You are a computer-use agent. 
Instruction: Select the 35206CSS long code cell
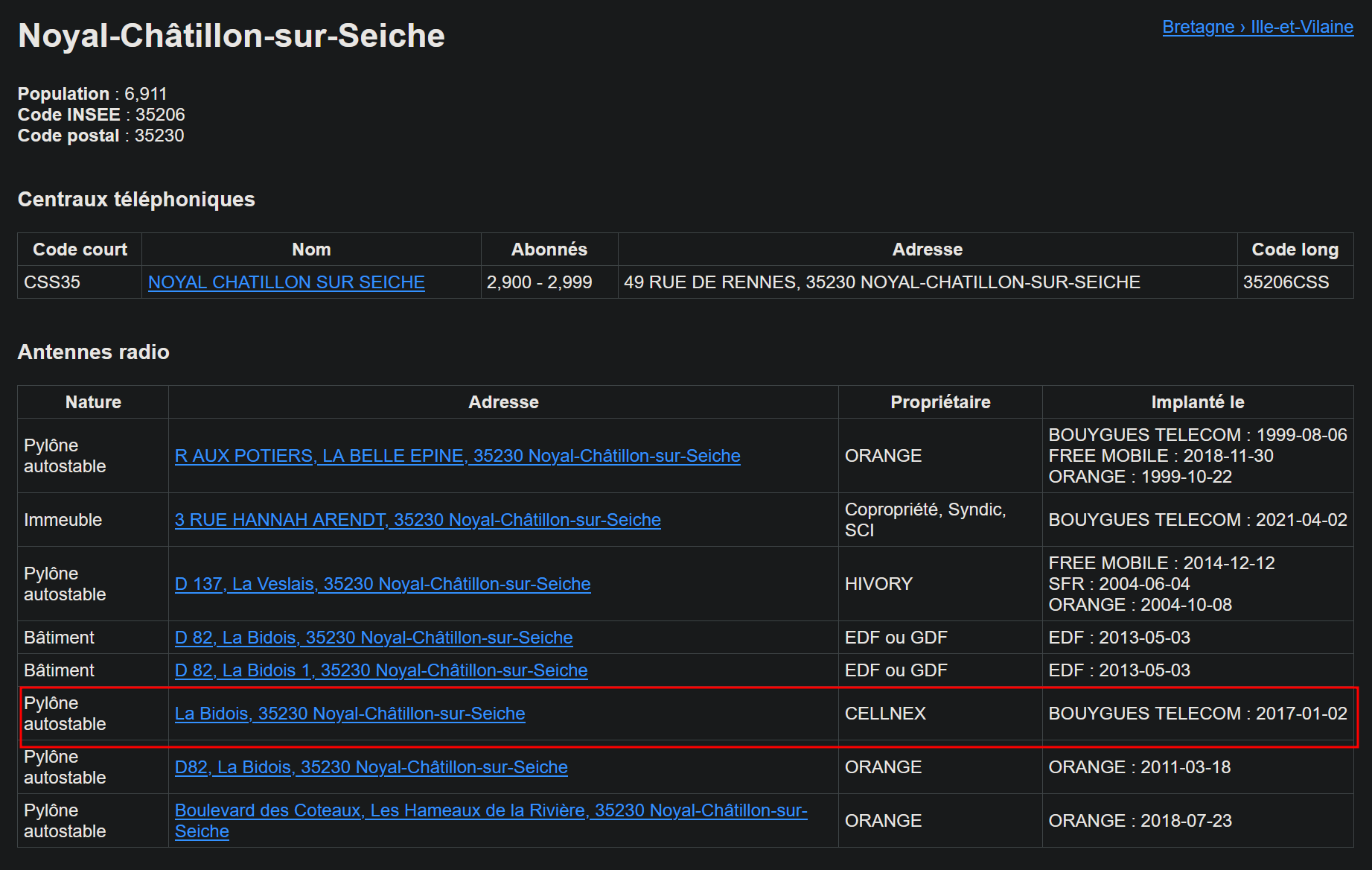click(1295, 282)
